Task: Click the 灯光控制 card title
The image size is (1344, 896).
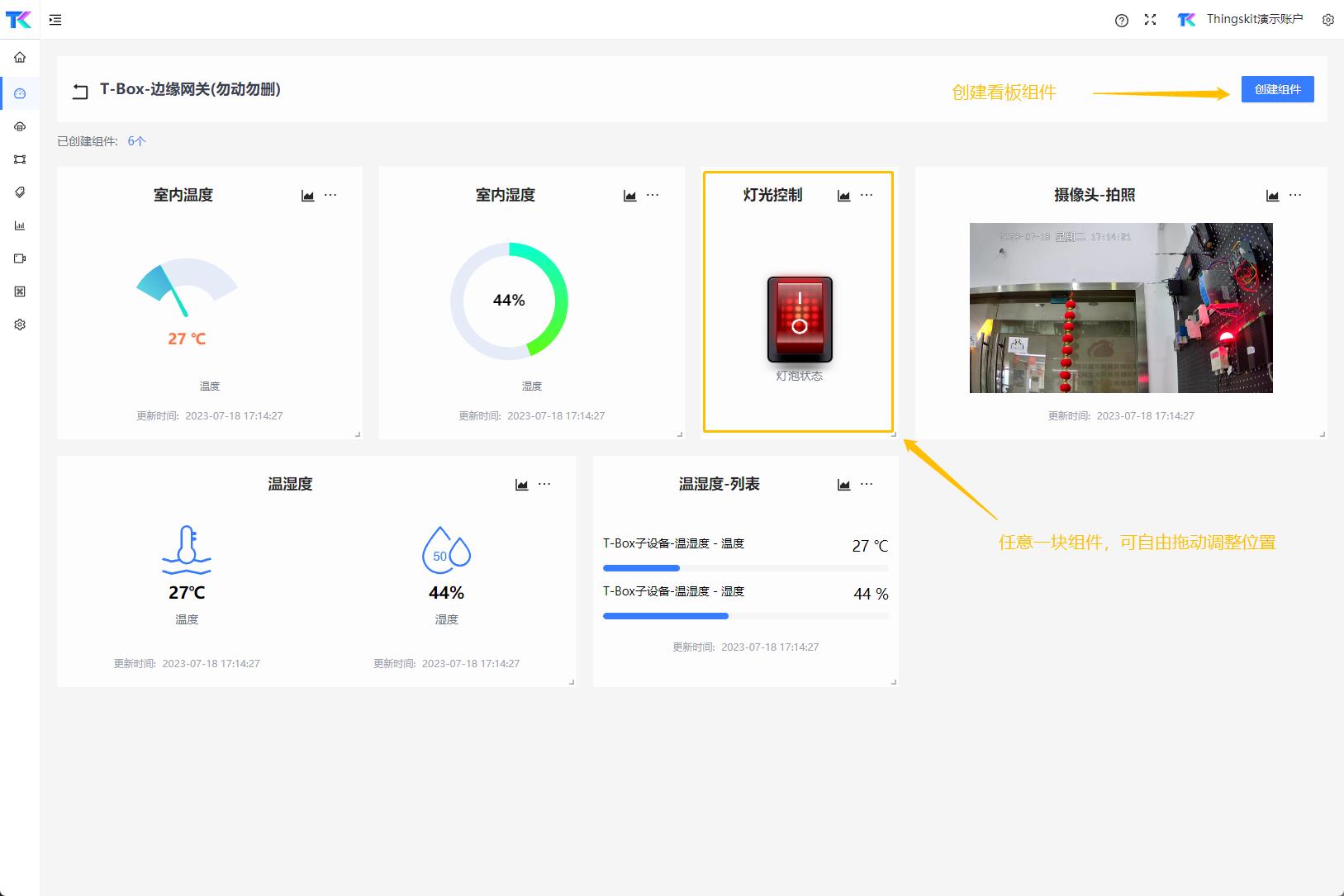Action: click(x=772, y=195)
